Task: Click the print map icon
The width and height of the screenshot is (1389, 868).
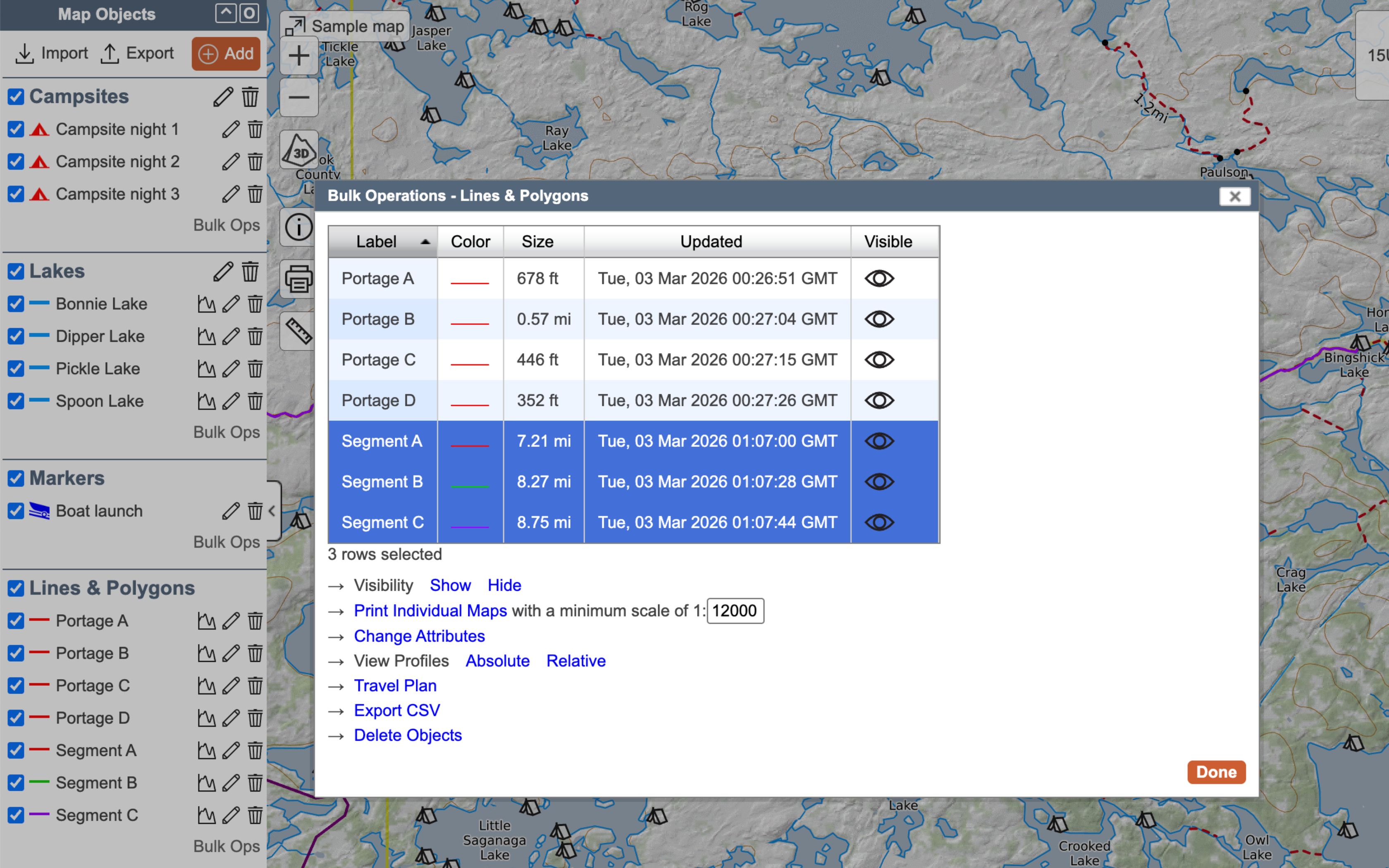Action: pyautogui.click(x=298, y=279)
